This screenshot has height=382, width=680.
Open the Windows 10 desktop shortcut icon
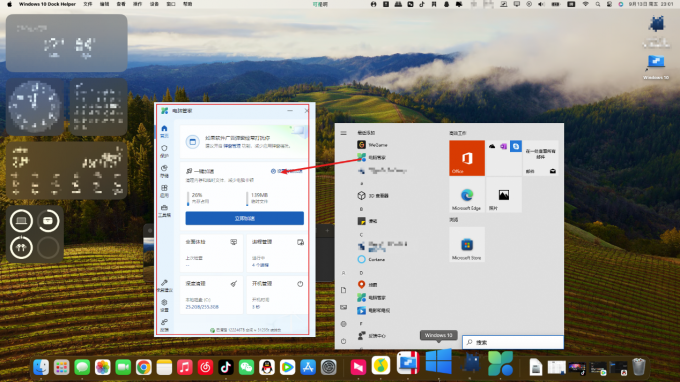pos(656,67)
